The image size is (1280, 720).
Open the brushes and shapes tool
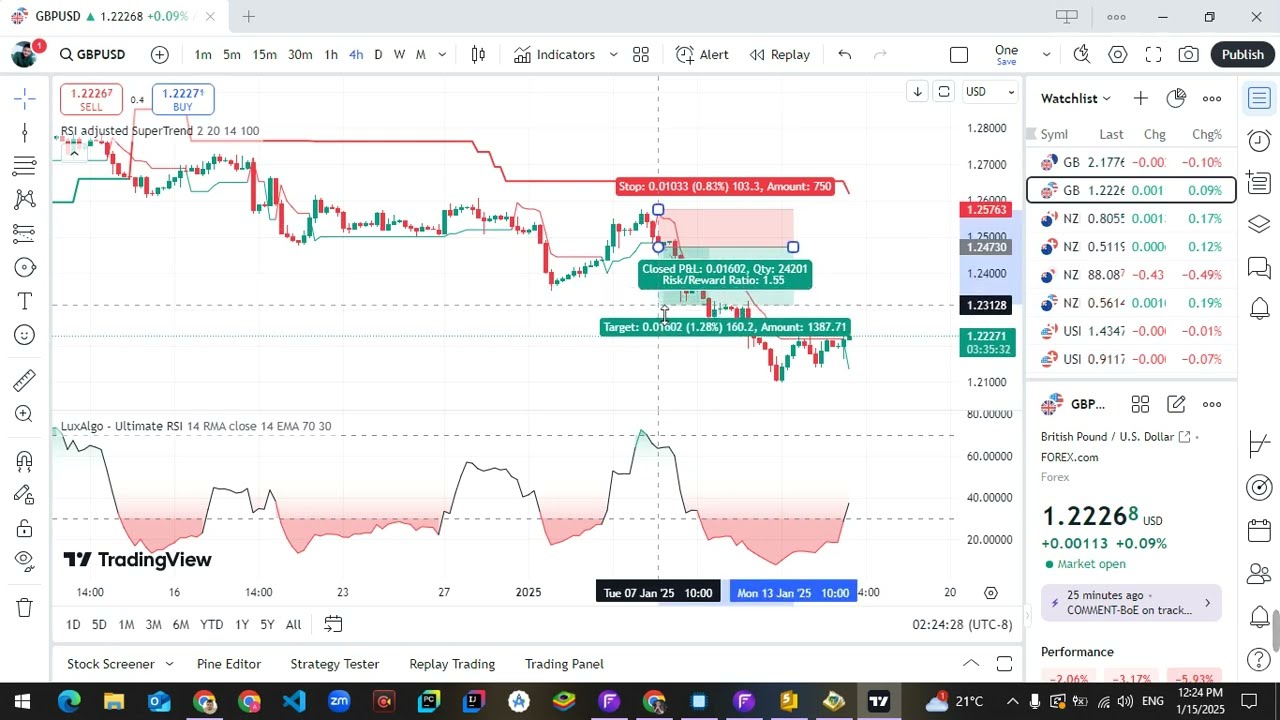click(25, 267)
